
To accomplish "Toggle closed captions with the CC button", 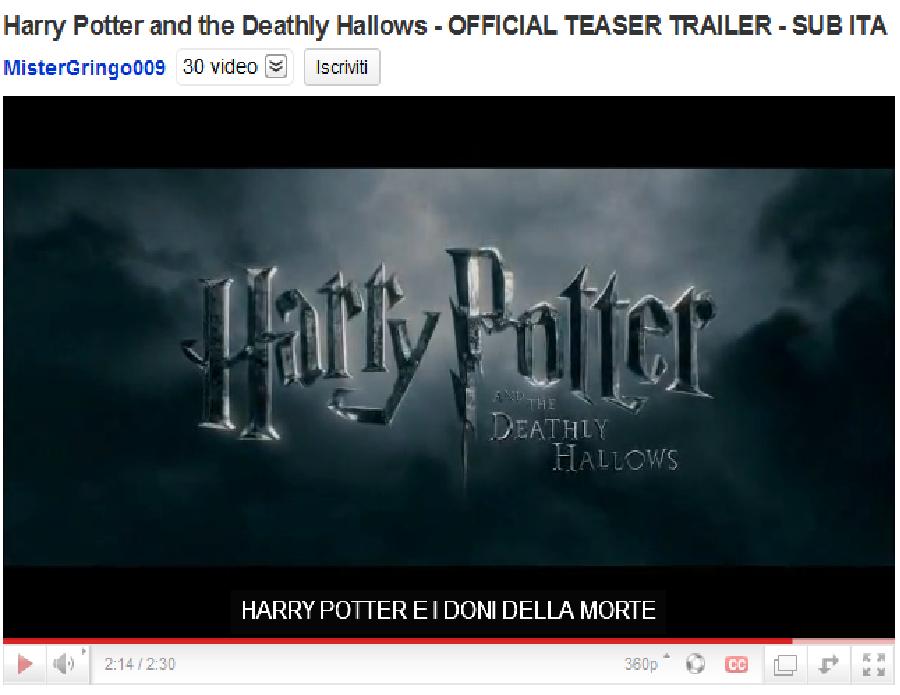I will coord(736,665).
